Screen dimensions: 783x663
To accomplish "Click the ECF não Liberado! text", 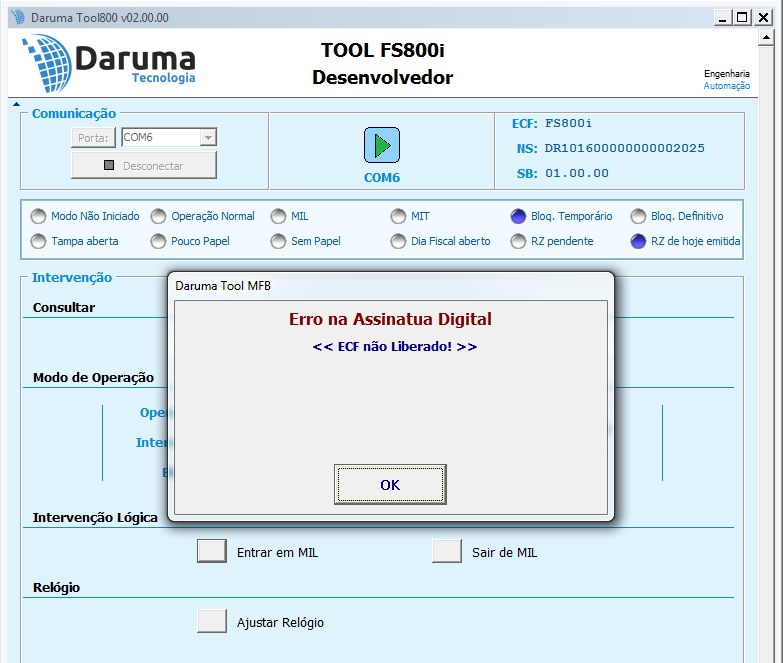I will [394, 346].
